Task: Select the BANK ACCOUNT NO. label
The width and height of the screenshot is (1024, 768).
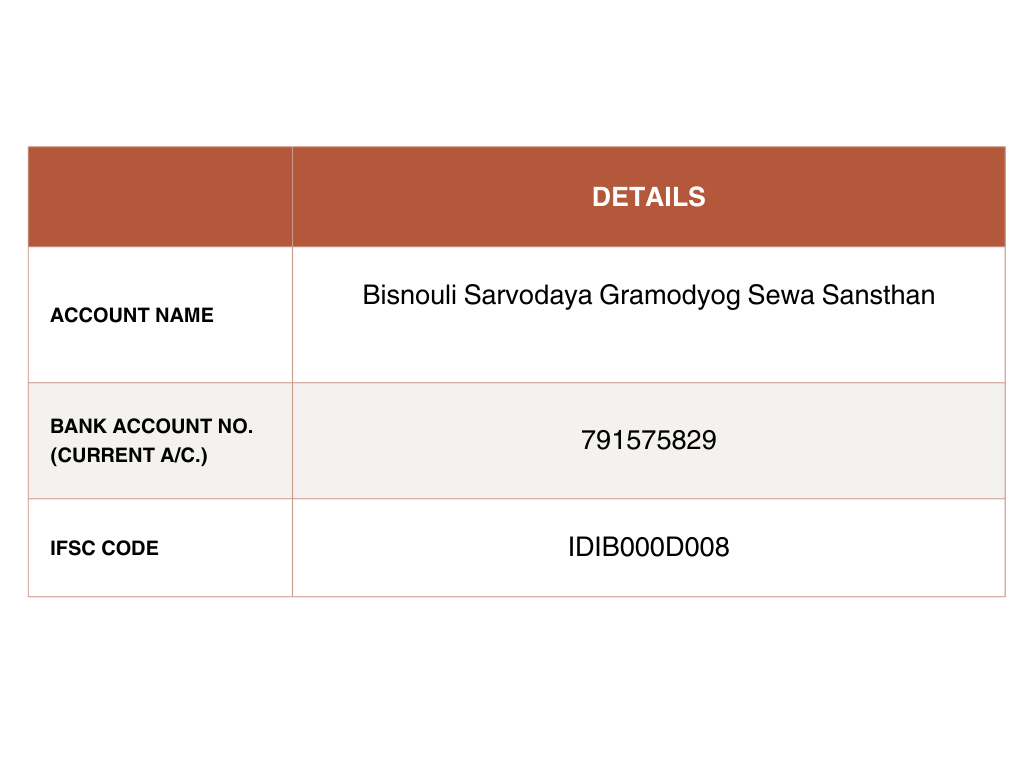Action: (151, 426)
